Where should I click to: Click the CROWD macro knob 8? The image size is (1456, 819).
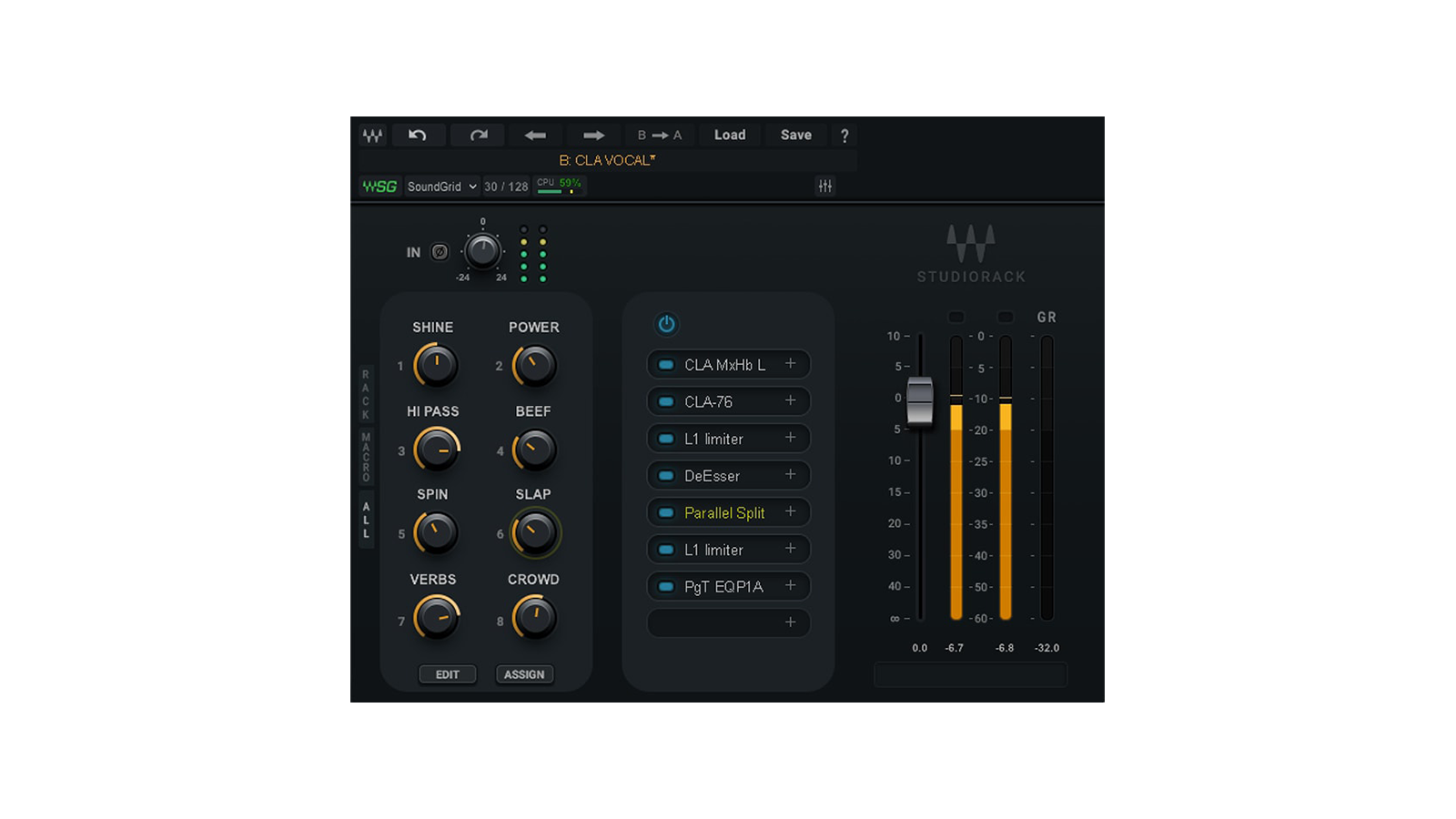(x=535, y=618)
